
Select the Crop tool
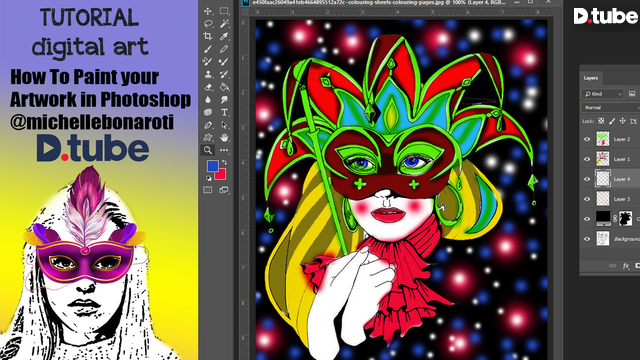pyautogui.click(x=208, y=36)
